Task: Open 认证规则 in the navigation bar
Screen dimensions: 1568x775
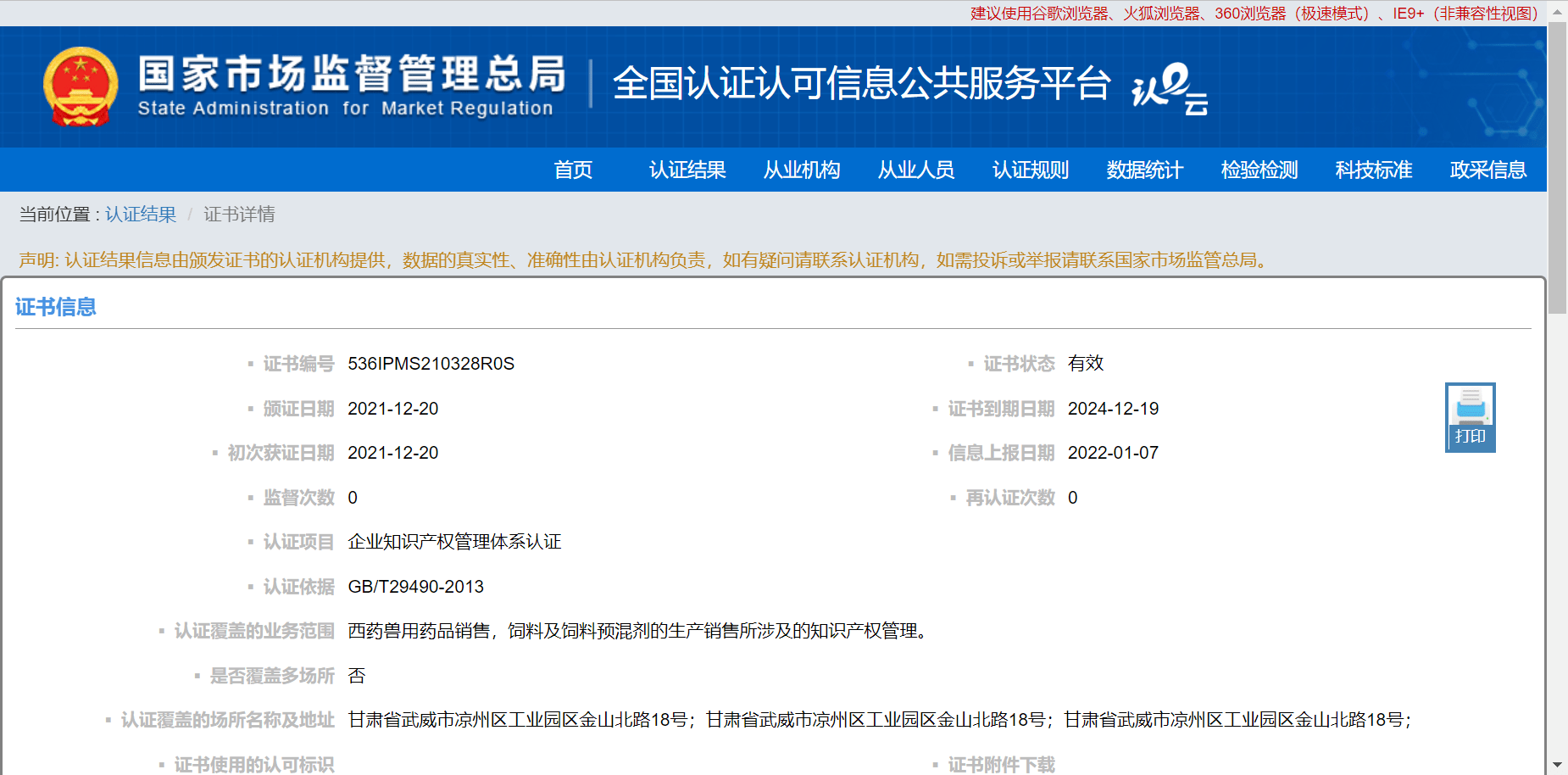Action: (x=1031, y=170)
